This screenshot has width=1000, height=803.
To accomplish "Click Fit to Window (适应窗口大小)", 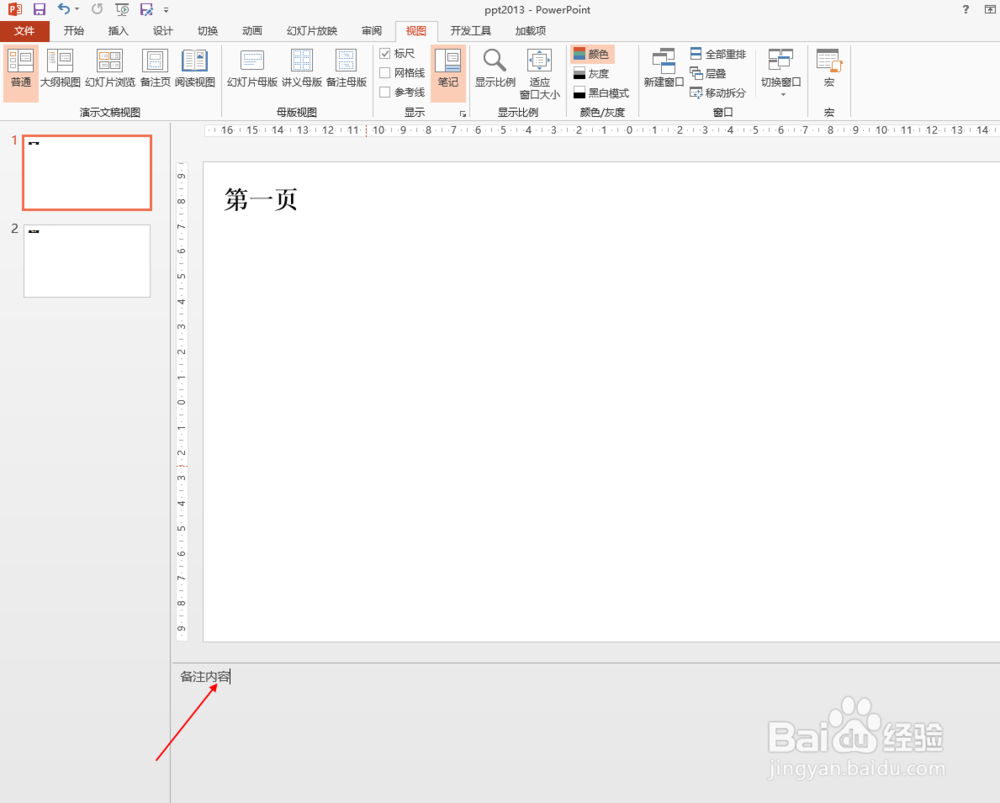I will click(x=540, y=70).
